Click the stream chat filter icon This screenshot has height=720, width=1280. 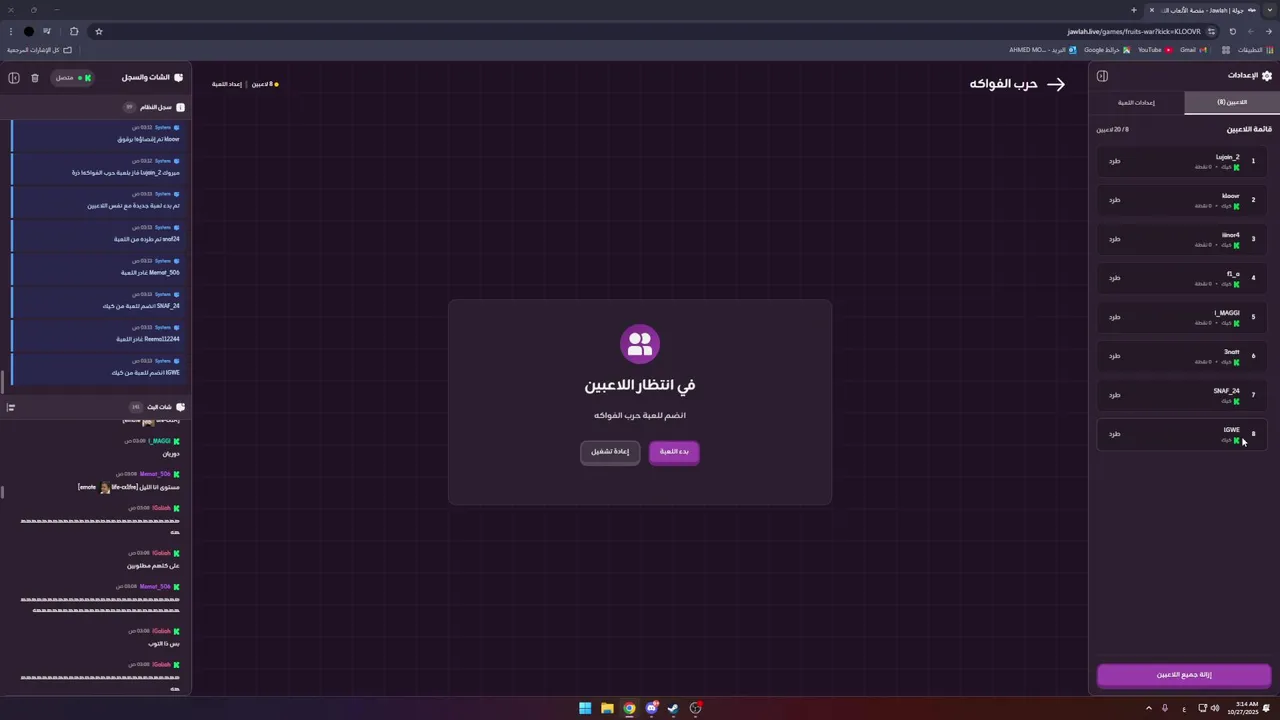pos(11,407)
